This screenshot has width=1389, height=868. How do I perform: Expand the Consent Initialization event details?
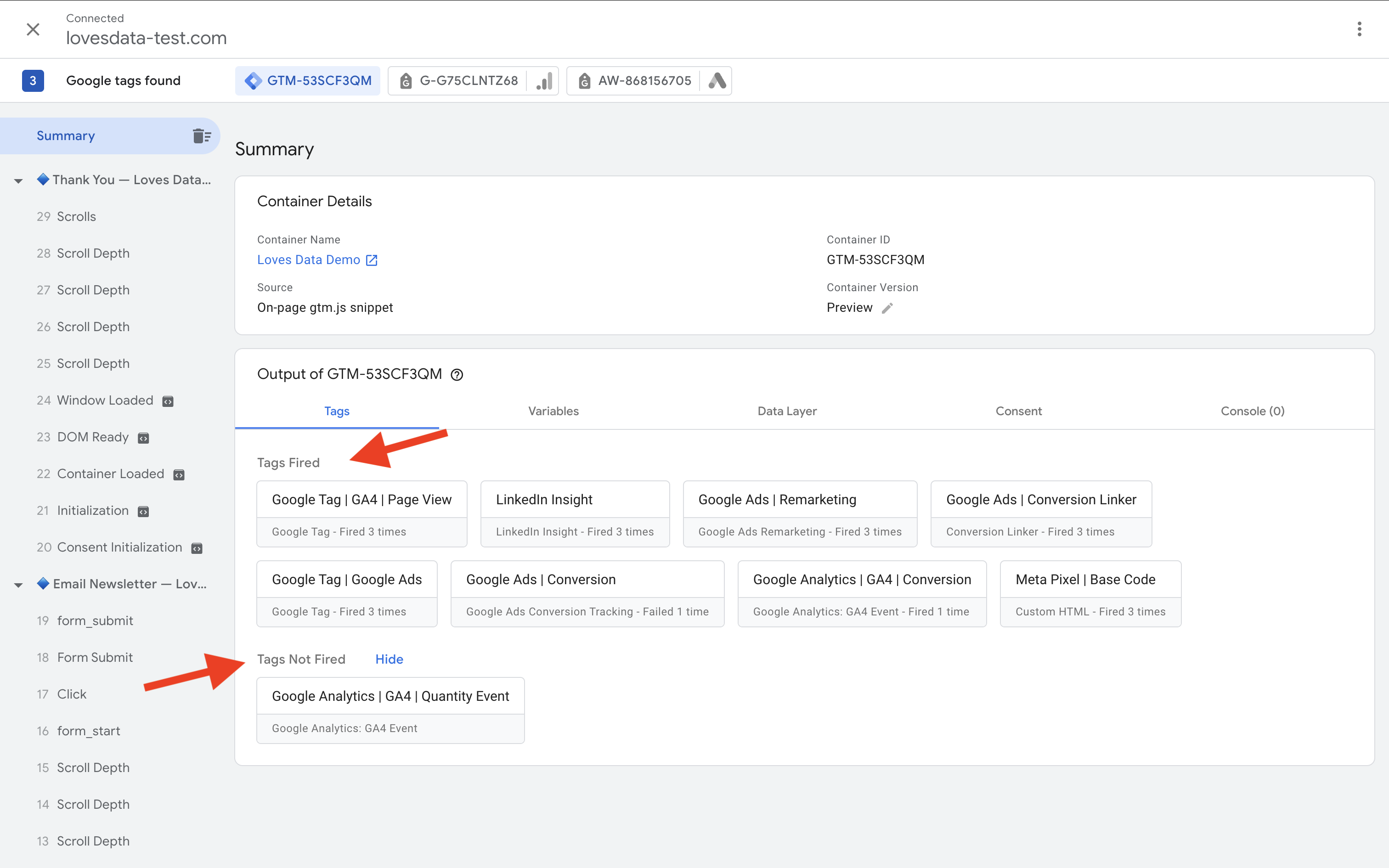pos(197,547)
